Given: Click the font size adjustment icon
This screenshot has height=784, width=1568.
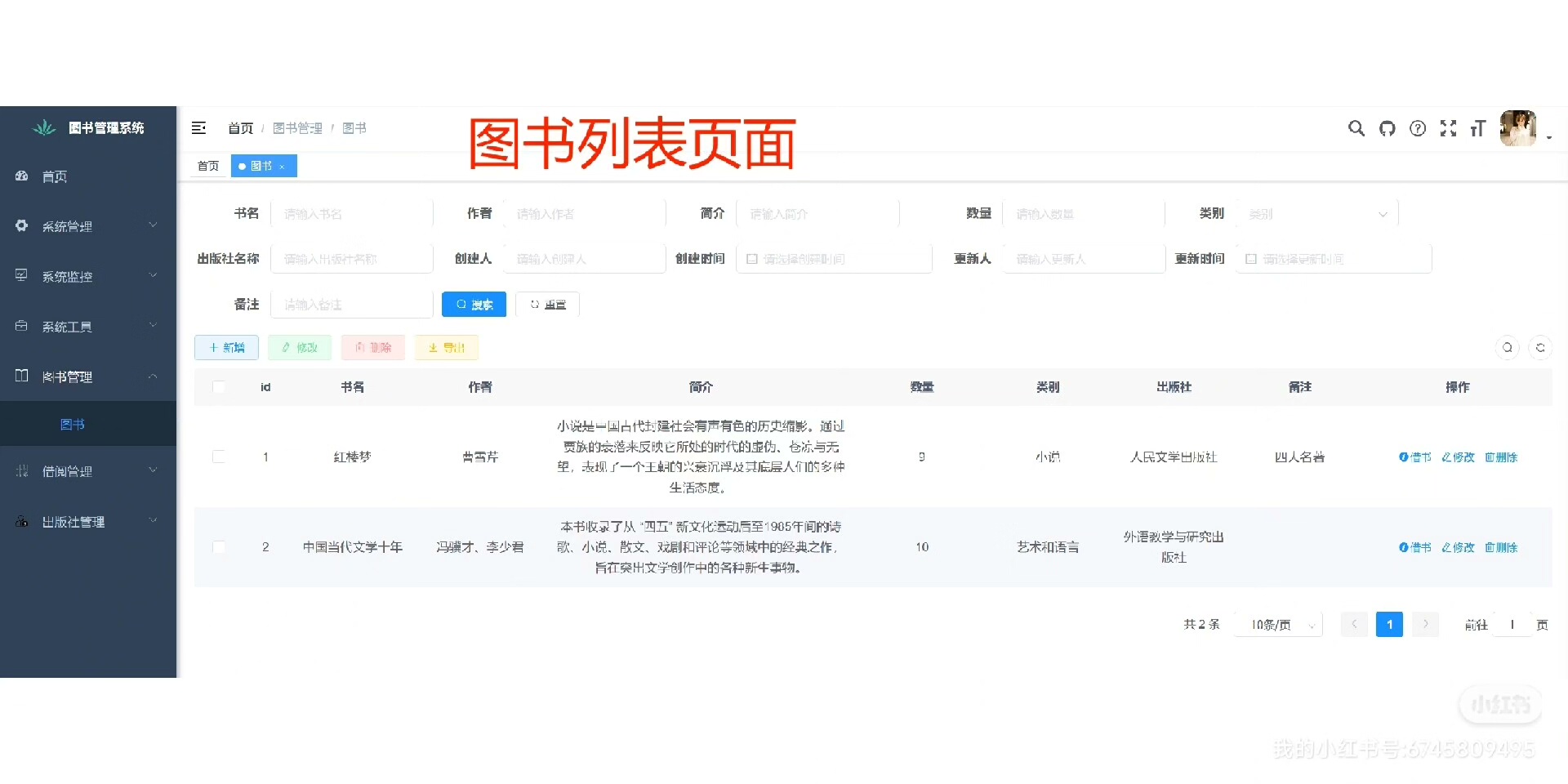Looking at the screenshot, I should point(1477,128).
